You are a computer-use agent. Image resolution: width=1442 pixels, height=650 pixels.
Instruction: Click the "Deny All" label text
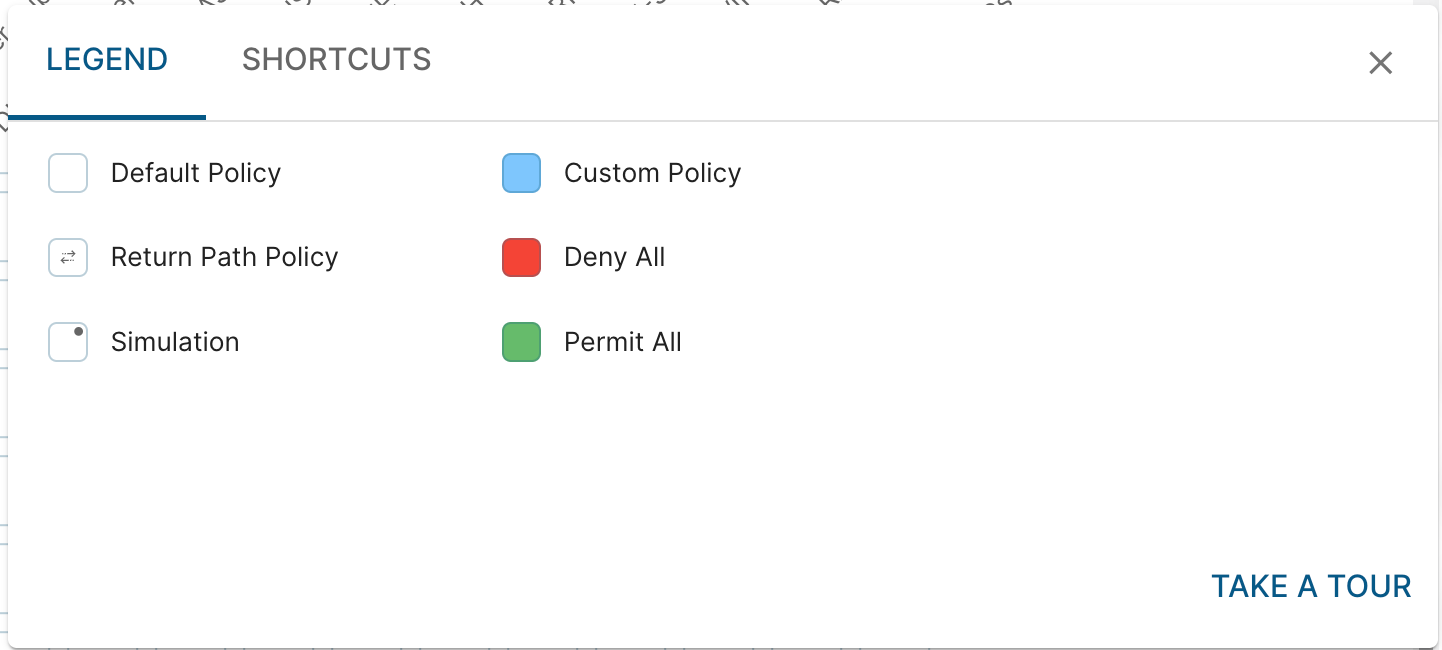point(615,257)
